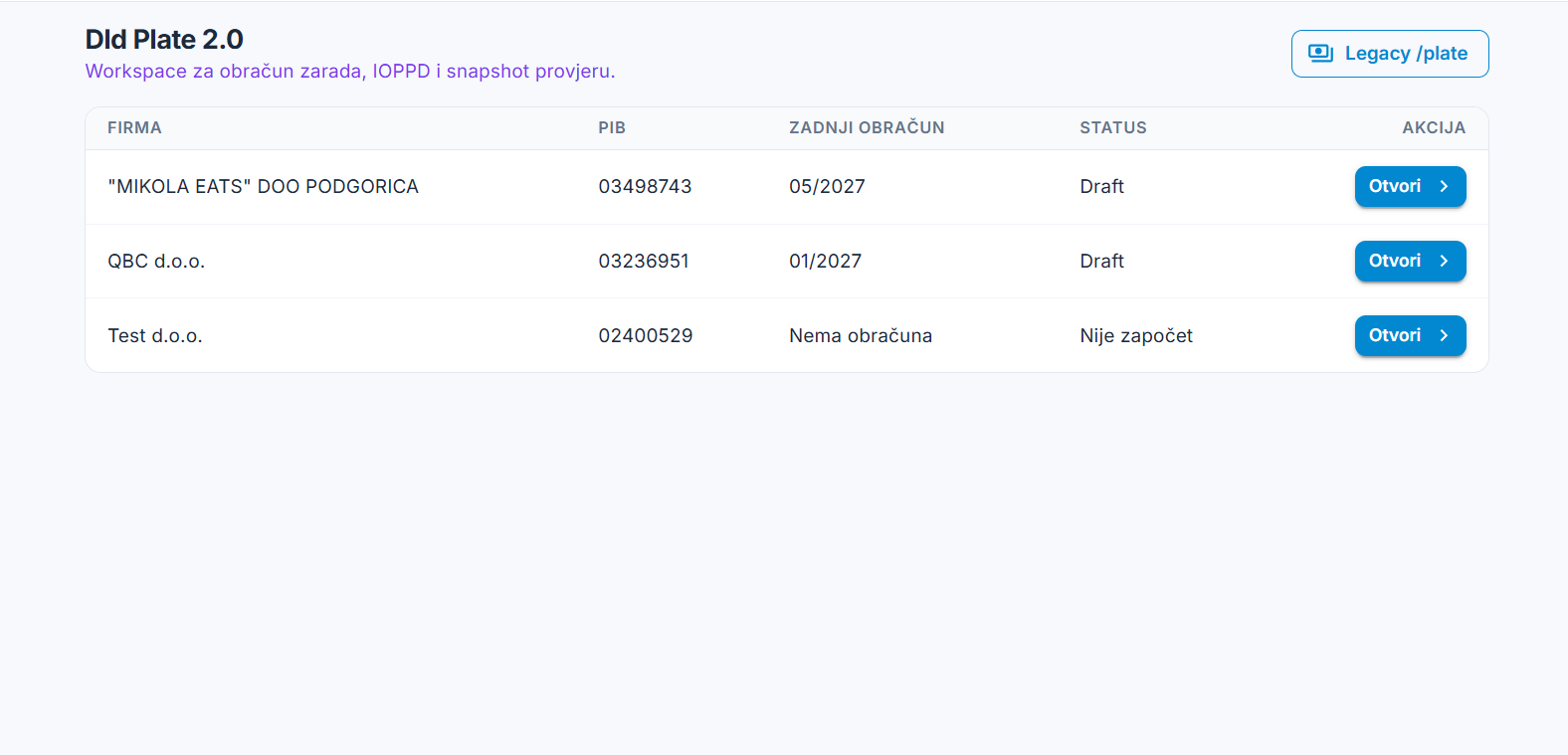The height and width of the screenshot is (755, 1568).
Task: Click the FIRMA column header
Action: click(x=134, y=127)
